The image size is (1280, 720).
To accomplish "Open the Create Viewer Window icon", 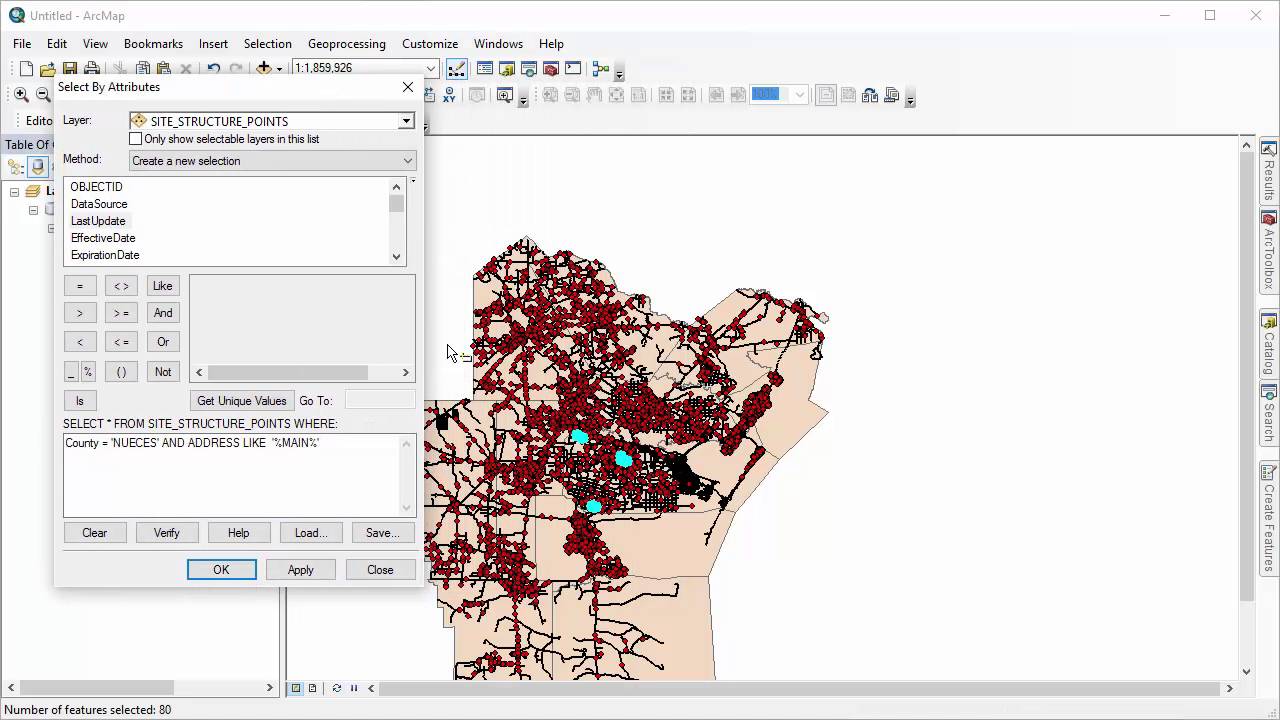I will (x=505, y=95).
